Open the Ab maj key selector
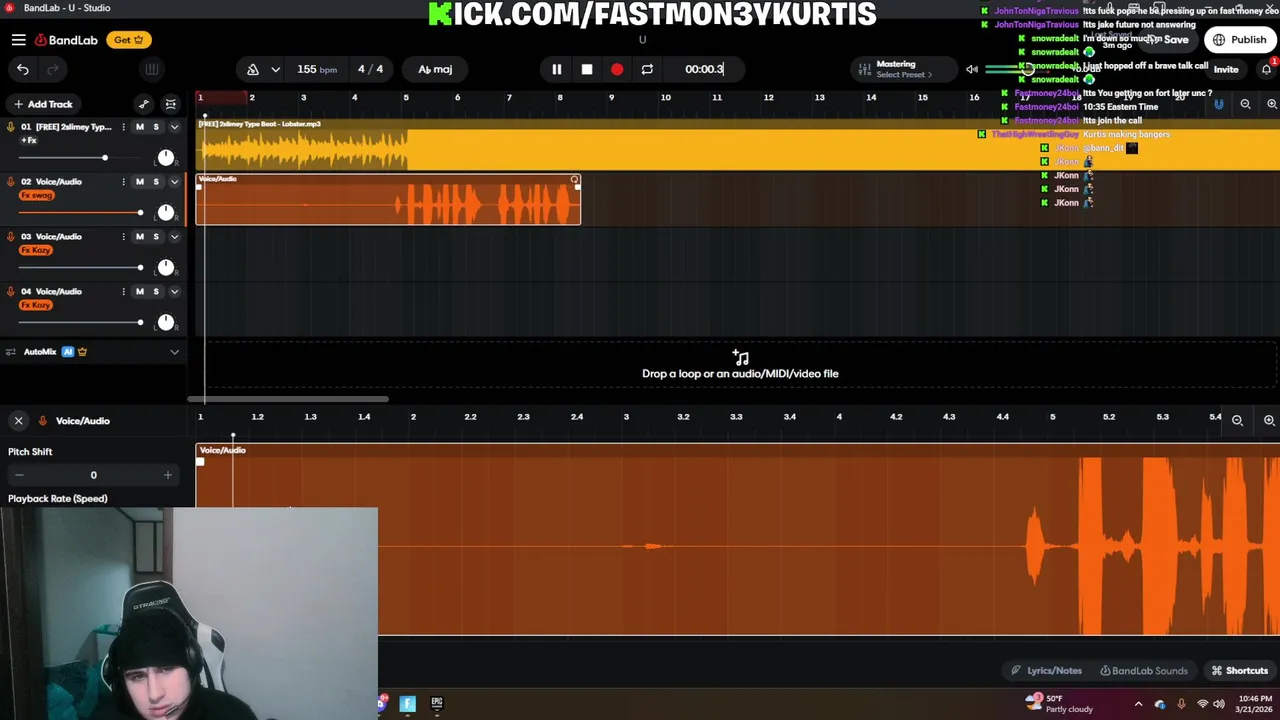This screenshot has width=1280, height=720. pos(435,69)
